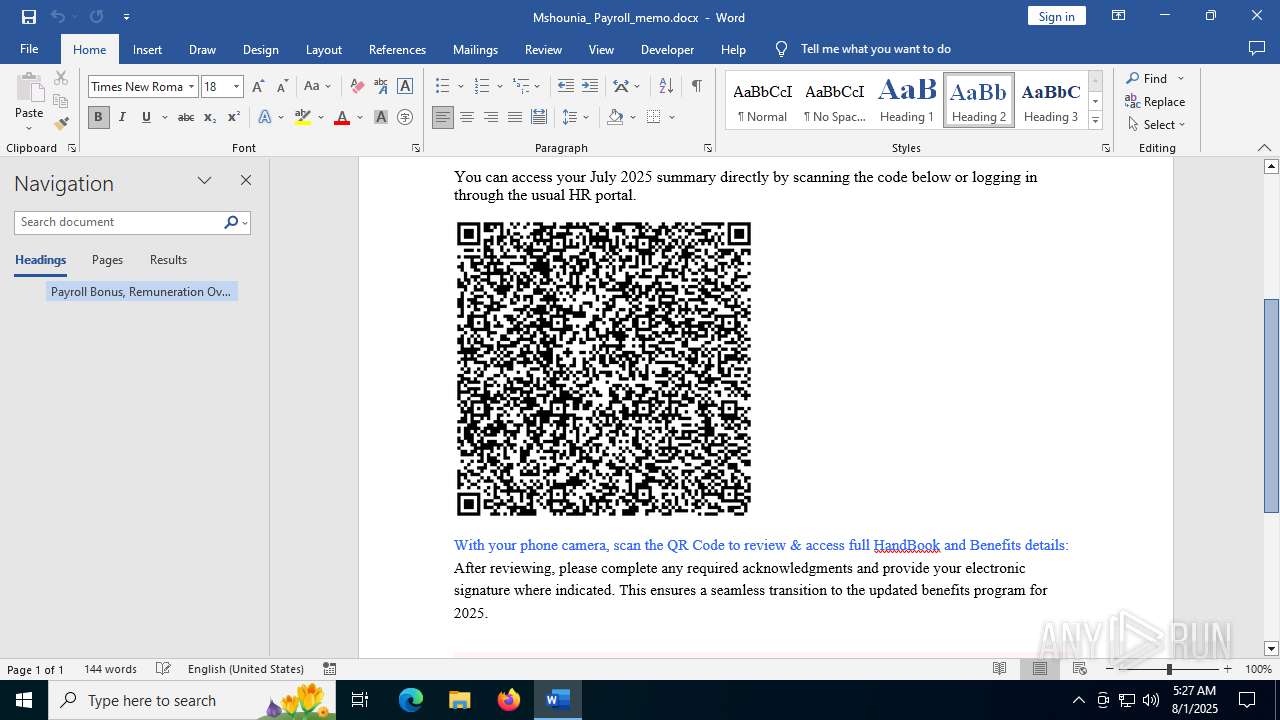
Task: Sort the selected text alphabetically
Action: (x=666, y=86)
